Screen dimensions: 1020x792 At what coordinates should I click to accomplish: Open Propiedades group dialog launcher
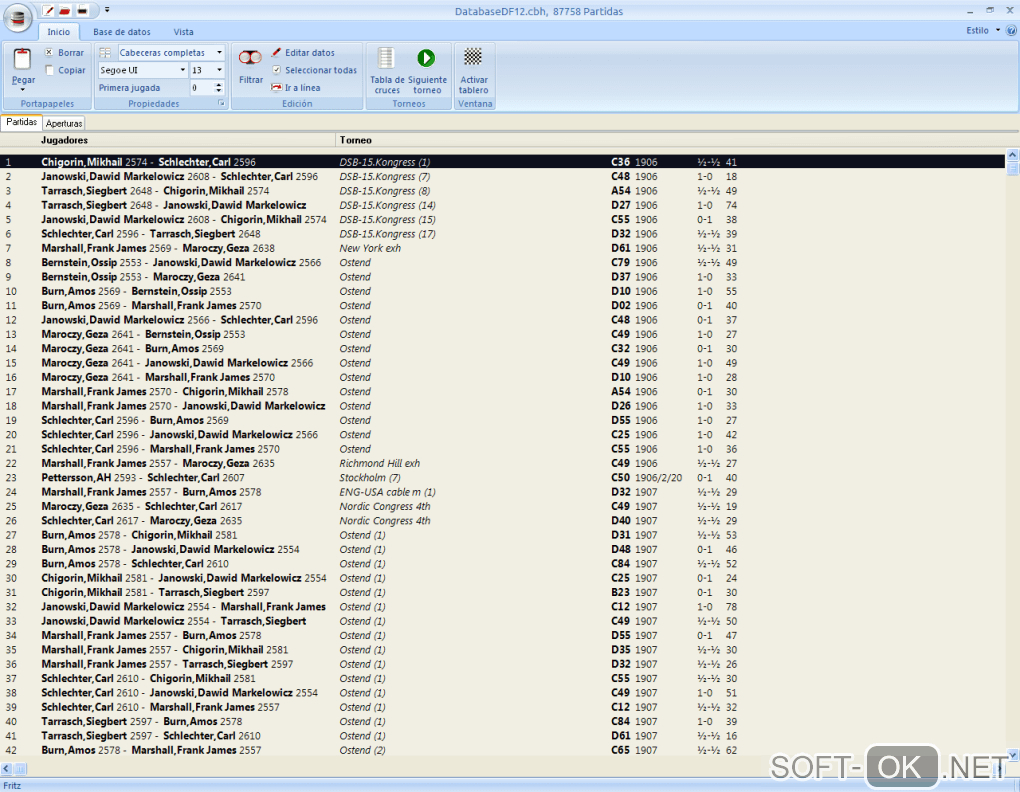pos(221,103)
